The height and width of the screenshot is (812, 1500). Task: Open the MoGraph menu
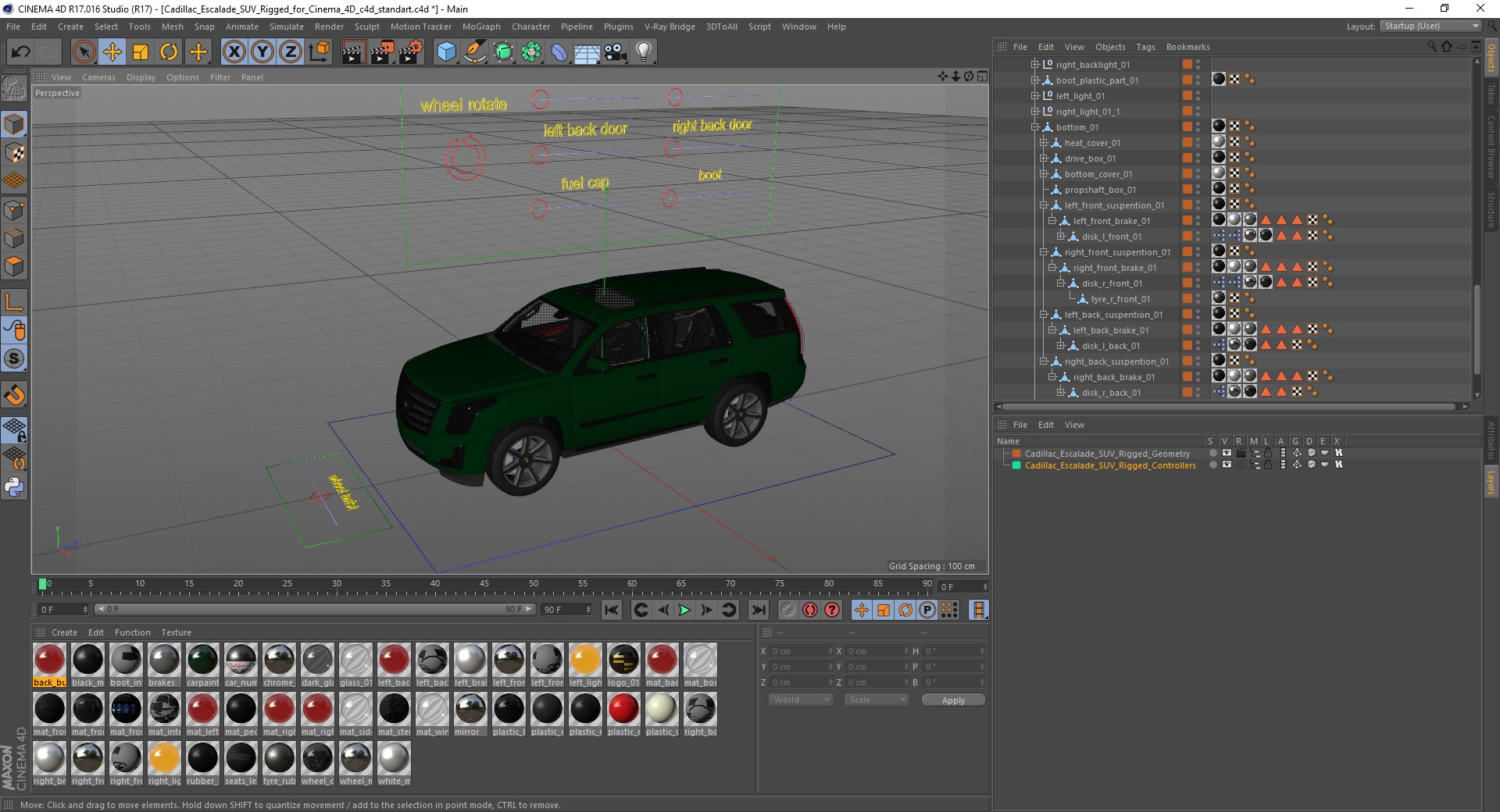coord(481,27)
